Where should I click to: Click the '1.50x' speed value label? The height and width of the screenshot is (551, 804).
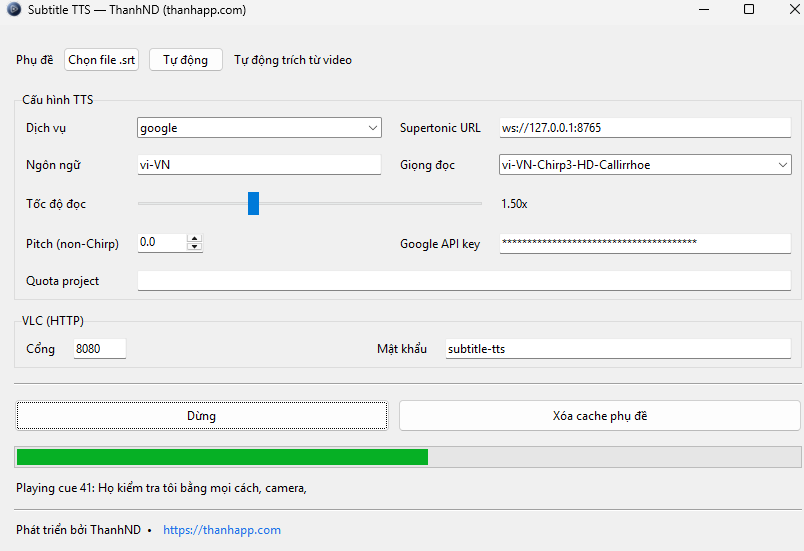click(x=514, y=204)
